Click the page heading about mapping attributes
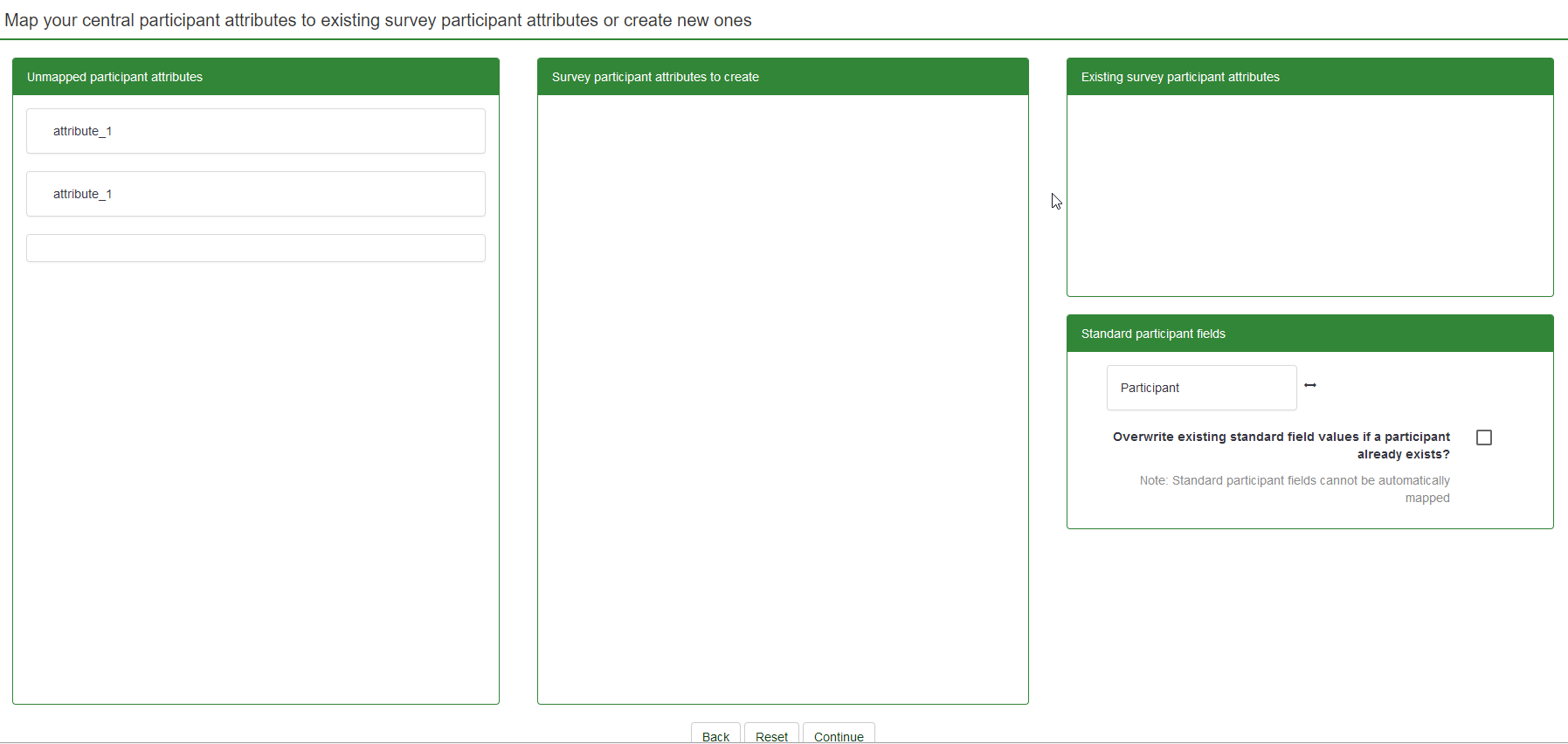The image size is (1568, 744). pos(378,20)
